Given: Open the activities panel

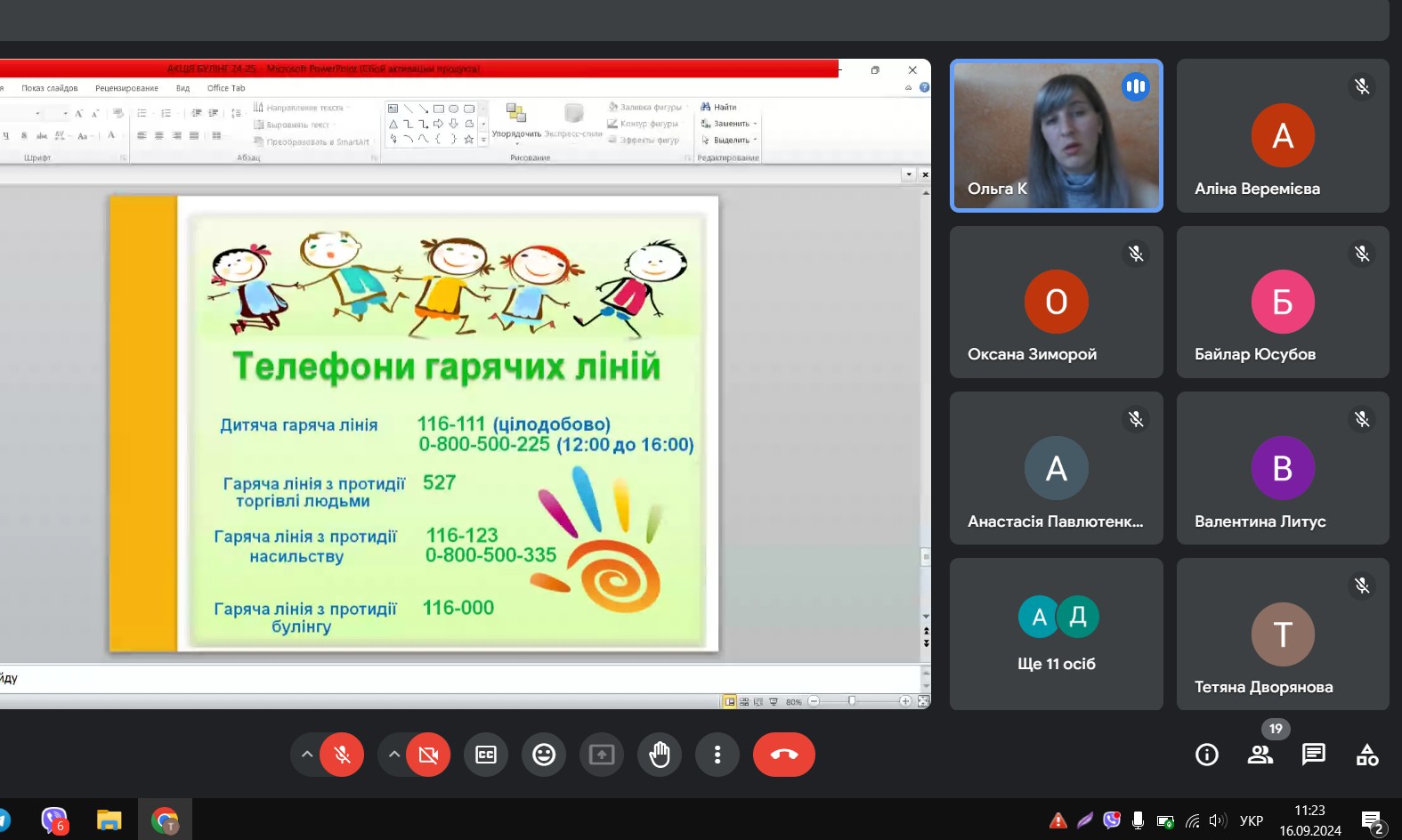Looking at the screenshot, I should (1366, 755).
